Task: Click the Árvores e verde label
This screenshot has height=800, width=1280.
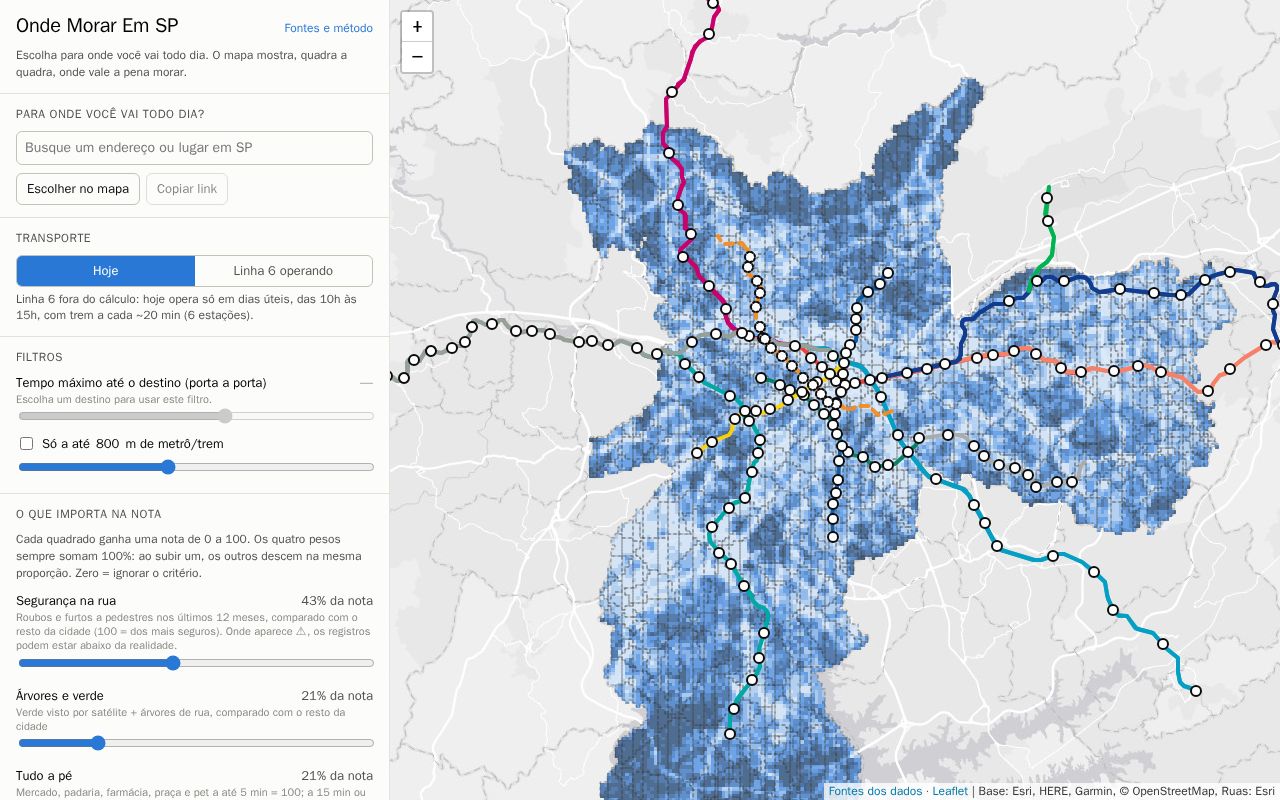Action: coord(60,696)
